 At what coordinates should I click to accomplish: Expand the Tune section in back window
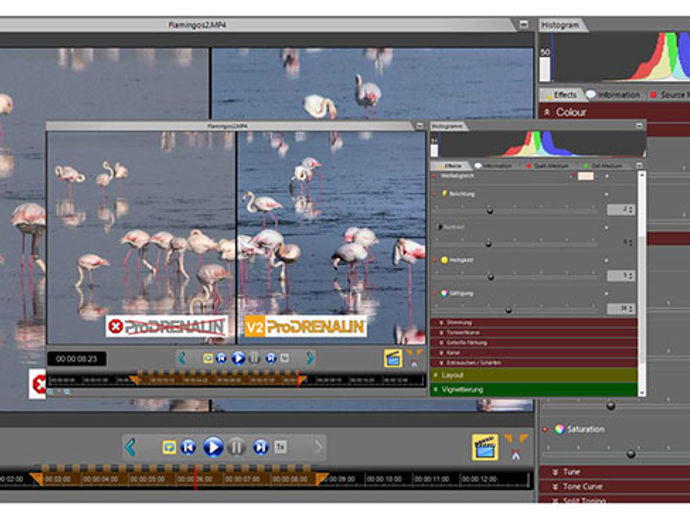(614, 472)
